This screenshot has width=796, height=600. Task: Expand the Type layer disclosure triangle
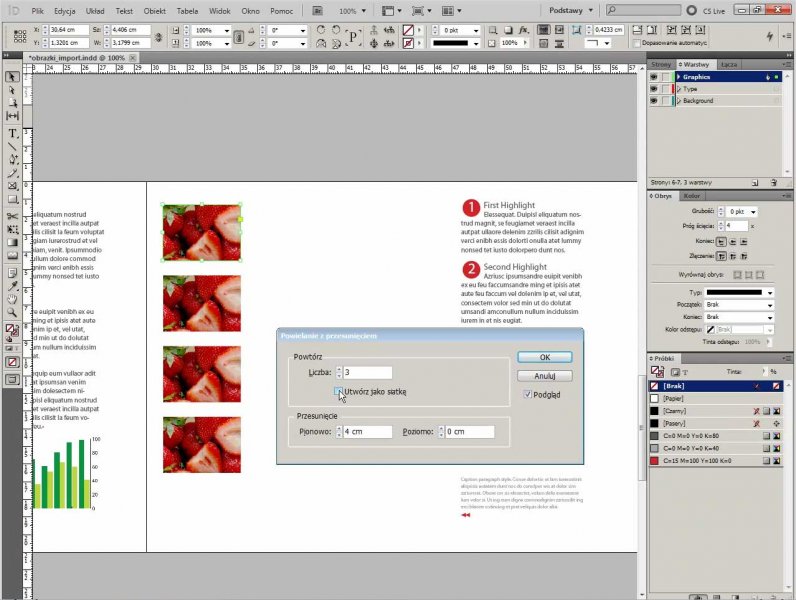679,89
